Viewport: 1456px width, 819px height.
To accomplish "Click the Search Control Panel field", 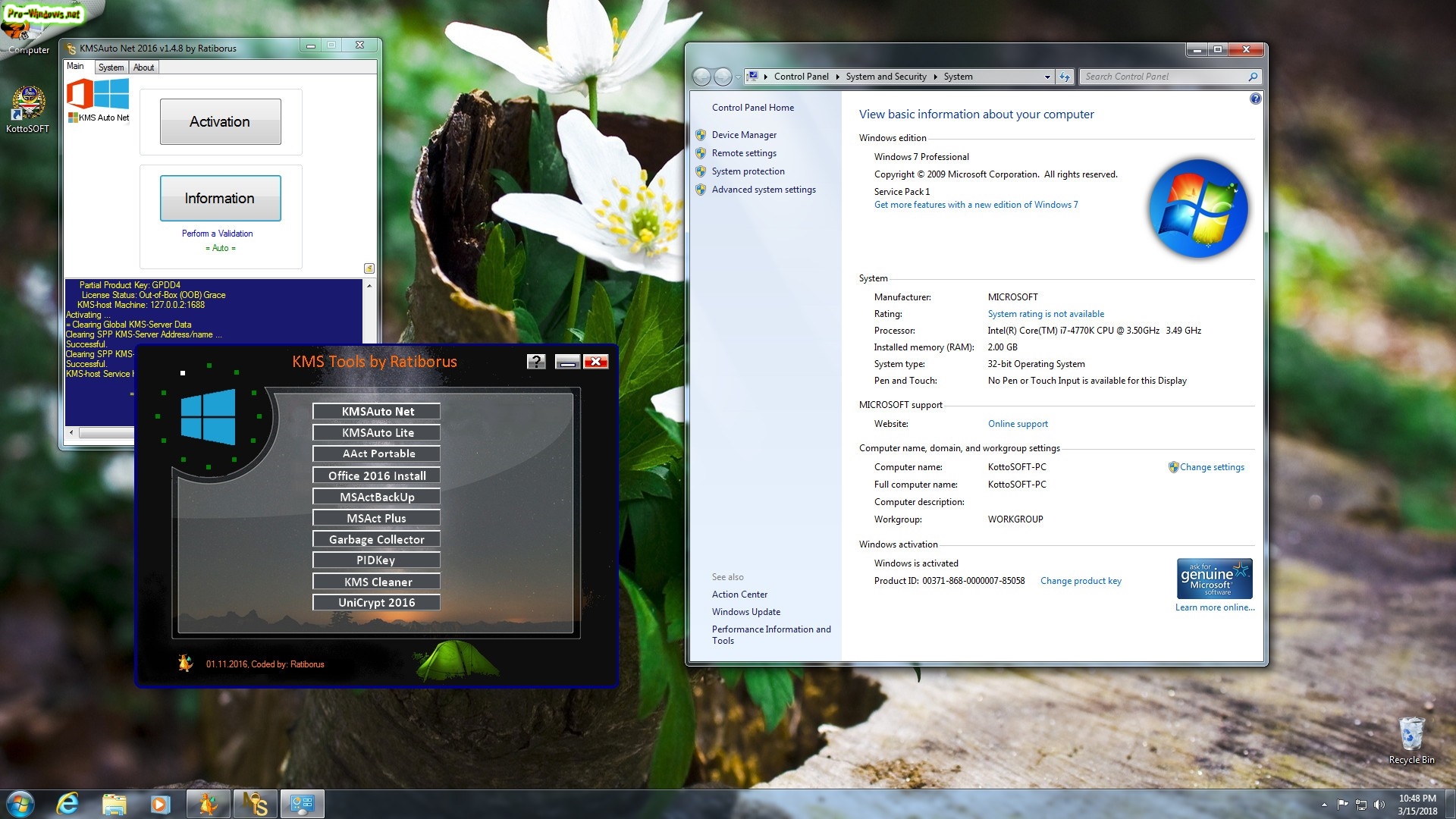I will (1162, 77).
